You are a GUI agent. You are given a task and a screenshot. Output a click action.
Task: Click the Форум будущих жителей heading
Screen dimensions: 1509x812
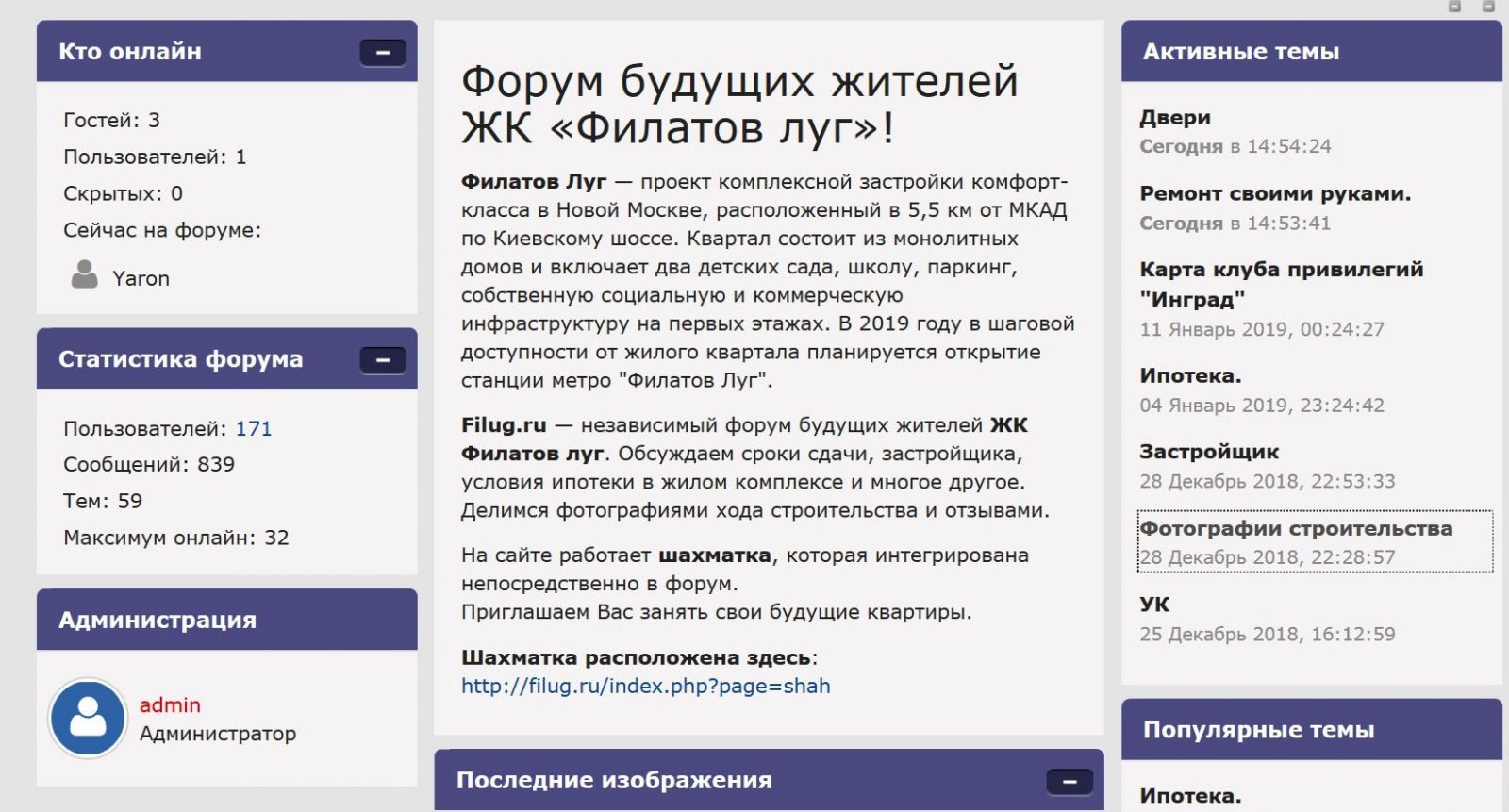pos(740,104)
